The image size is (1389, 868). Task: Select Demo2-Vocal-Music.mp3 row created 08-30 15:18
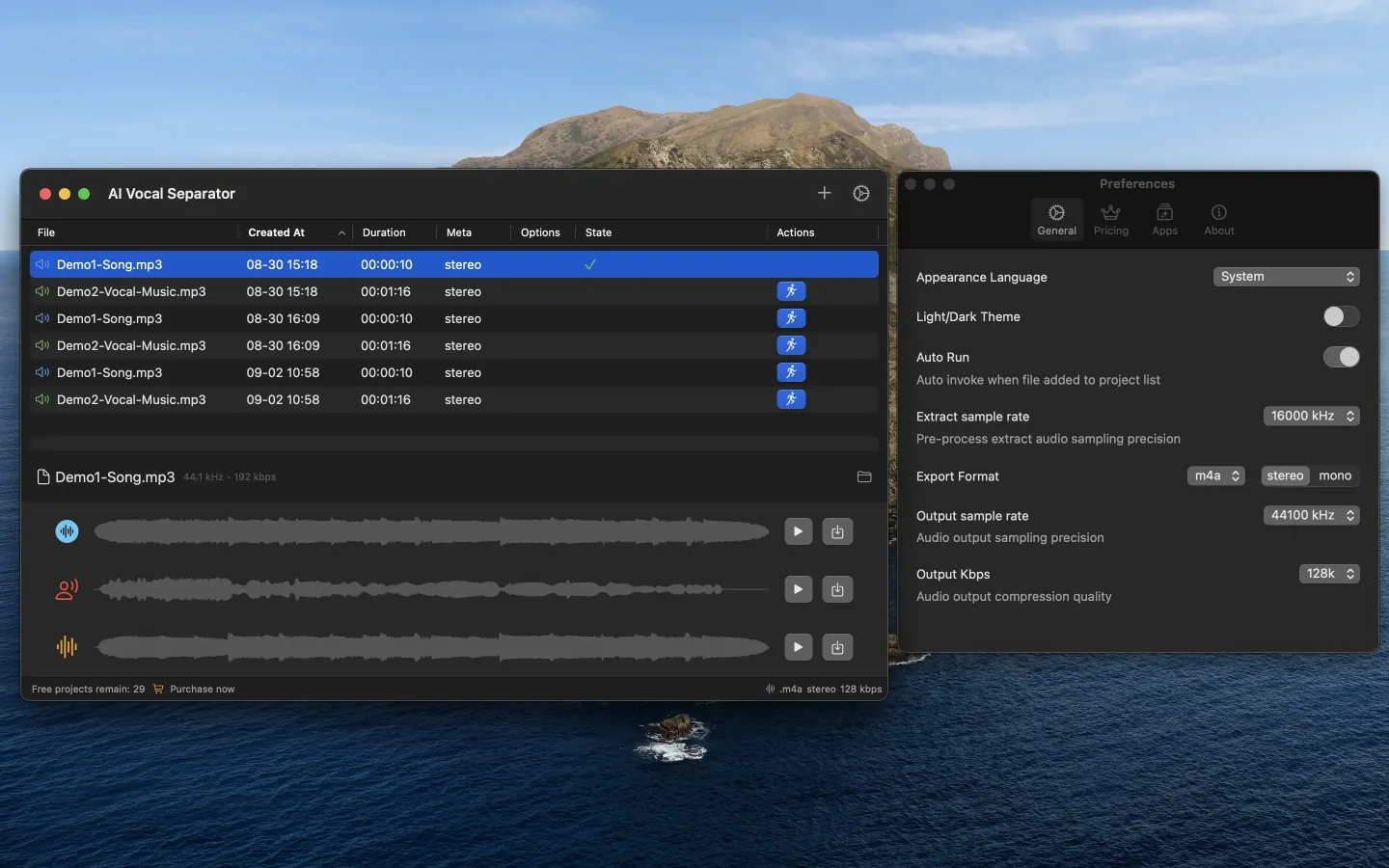coord(454,291)
